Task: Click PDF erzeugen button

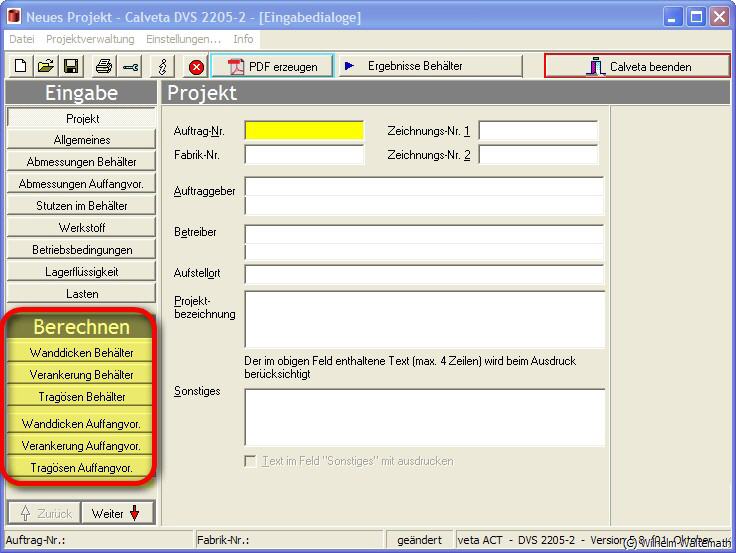Action: 271,67
